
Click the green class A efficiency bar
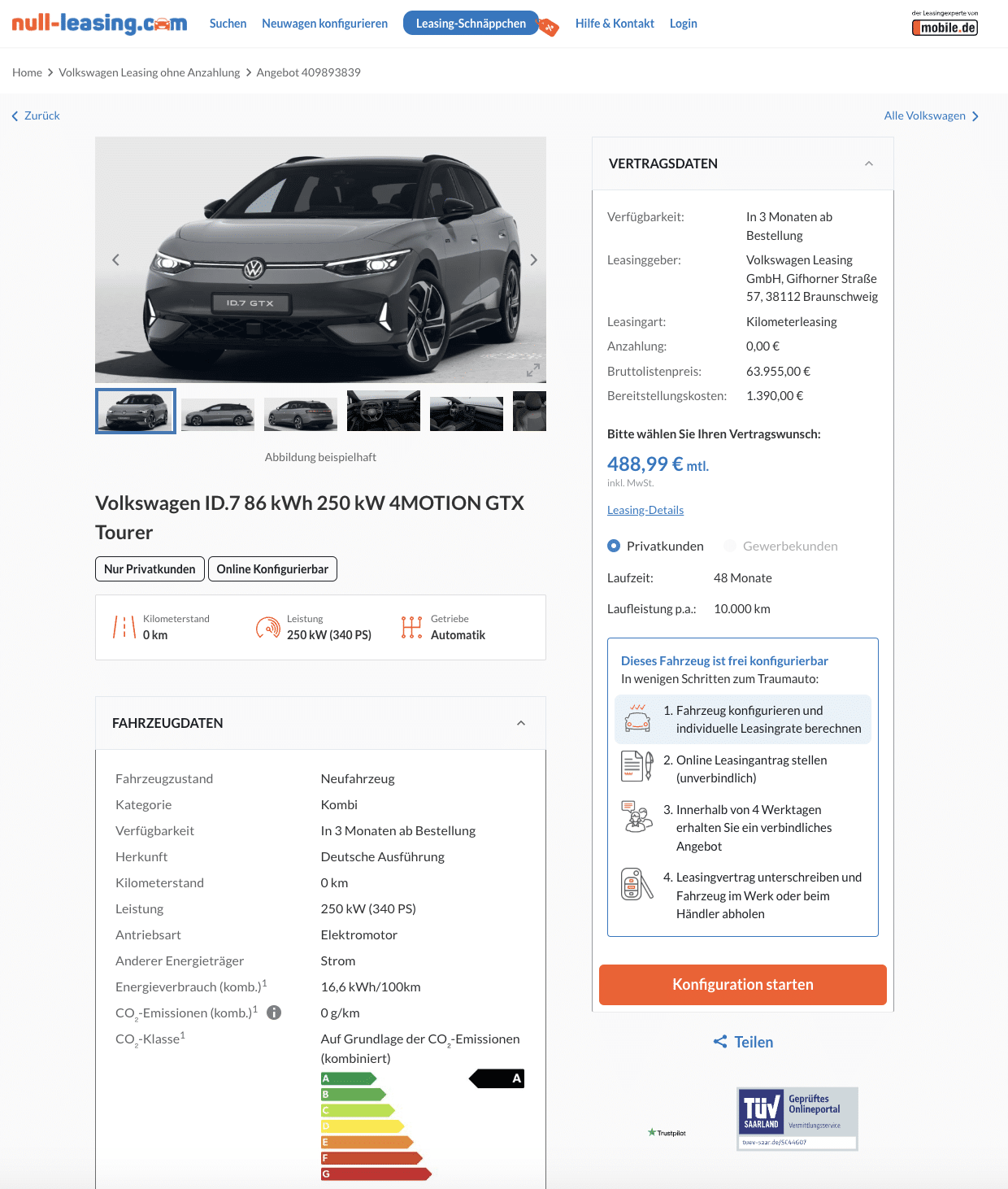point(349,1078)
